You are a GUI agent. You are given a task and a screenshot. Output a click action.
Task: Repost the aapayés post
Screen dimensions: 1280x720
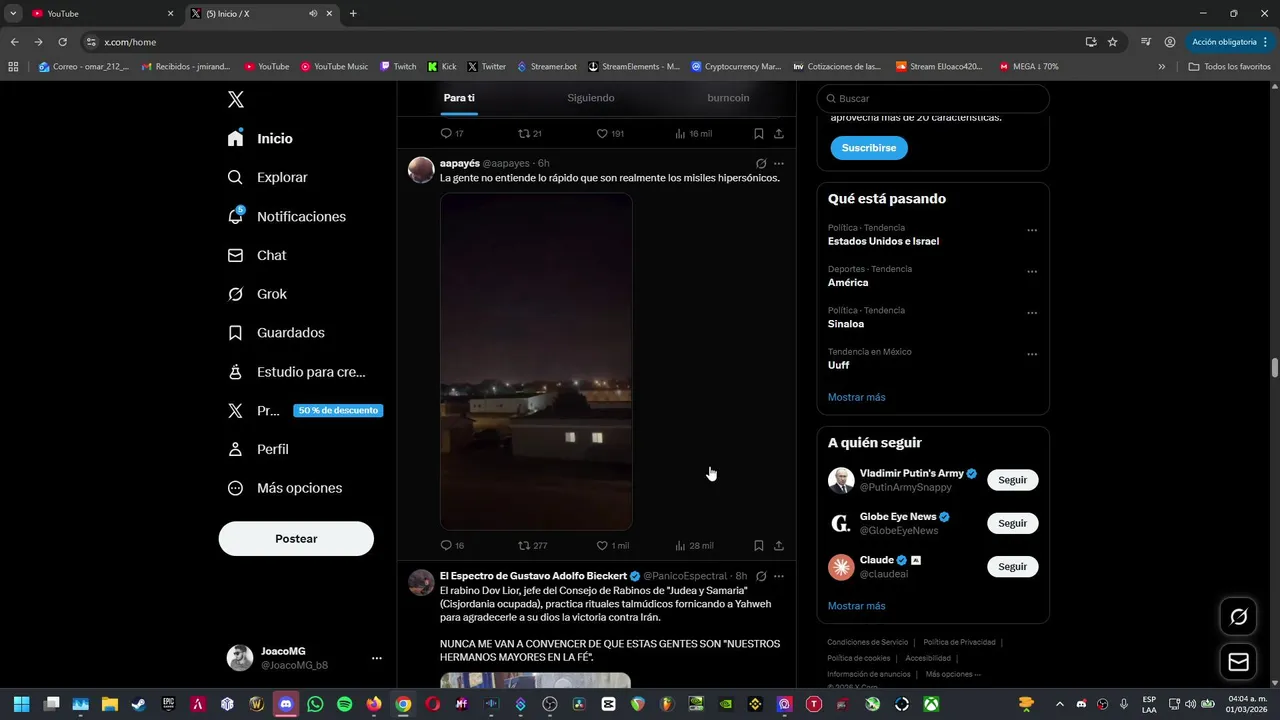pos(532,546)
